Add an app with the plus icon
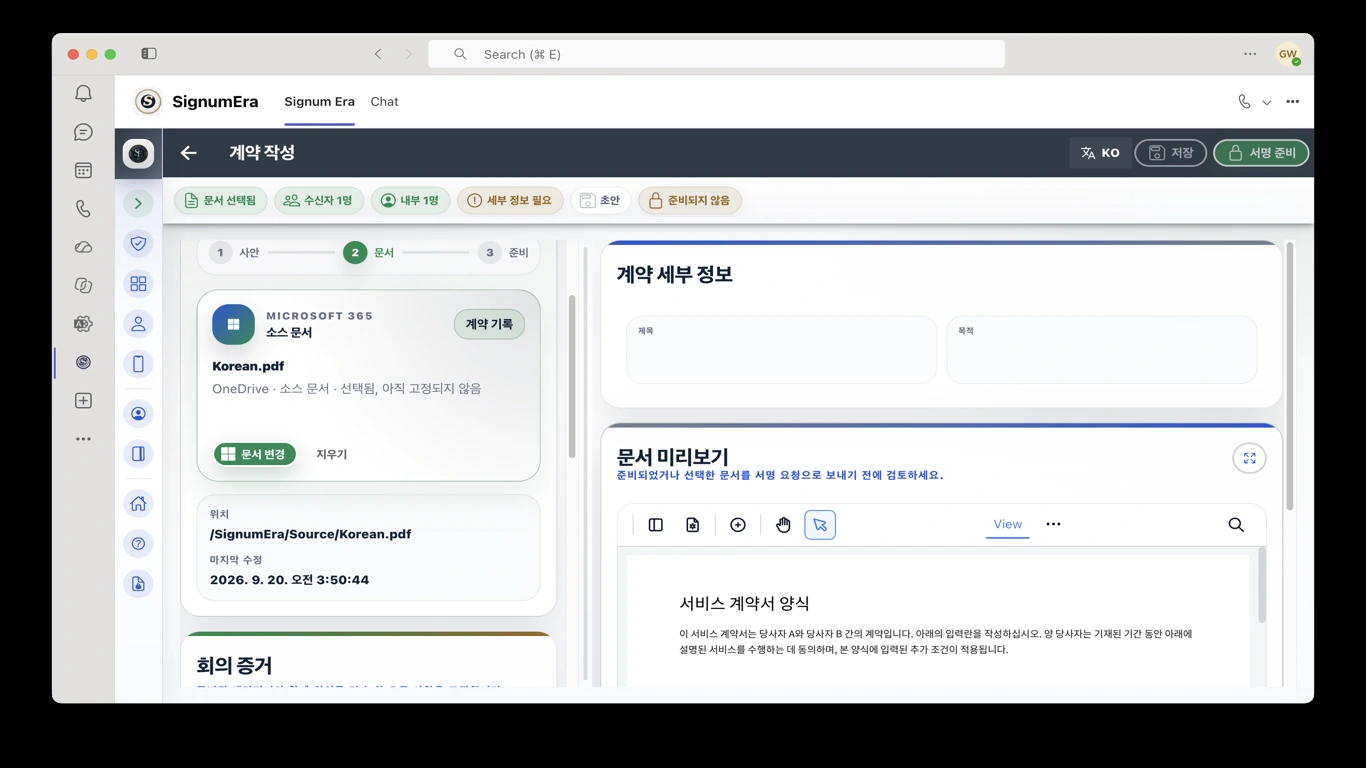The image size is (1366, 768). pos(83,401)
